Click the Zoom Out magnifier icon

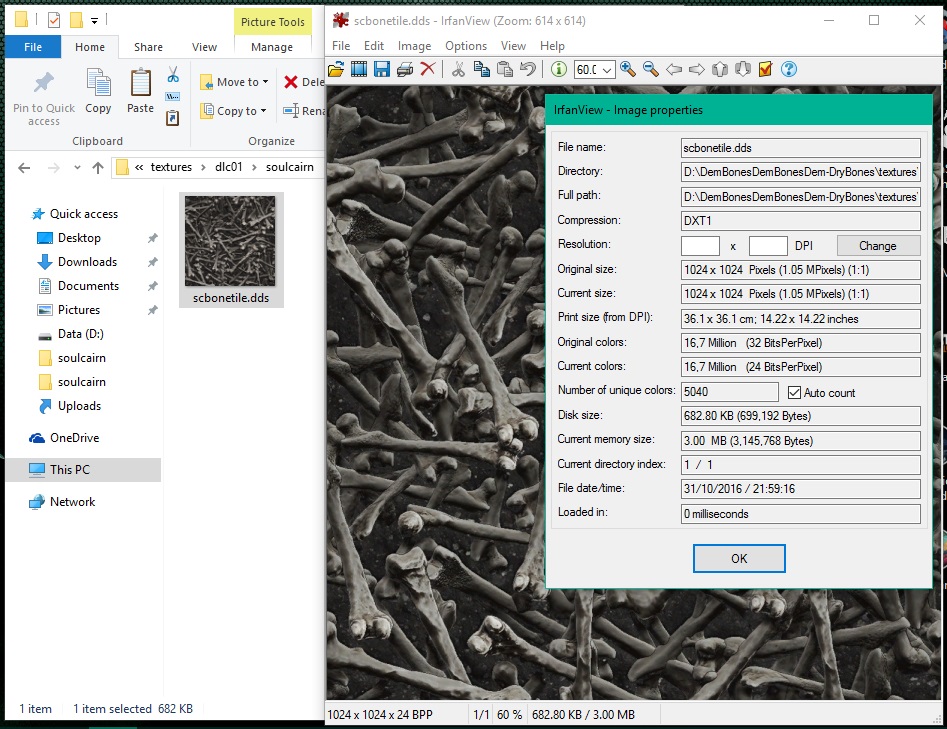pyautogui.click(x=651, y=69)
